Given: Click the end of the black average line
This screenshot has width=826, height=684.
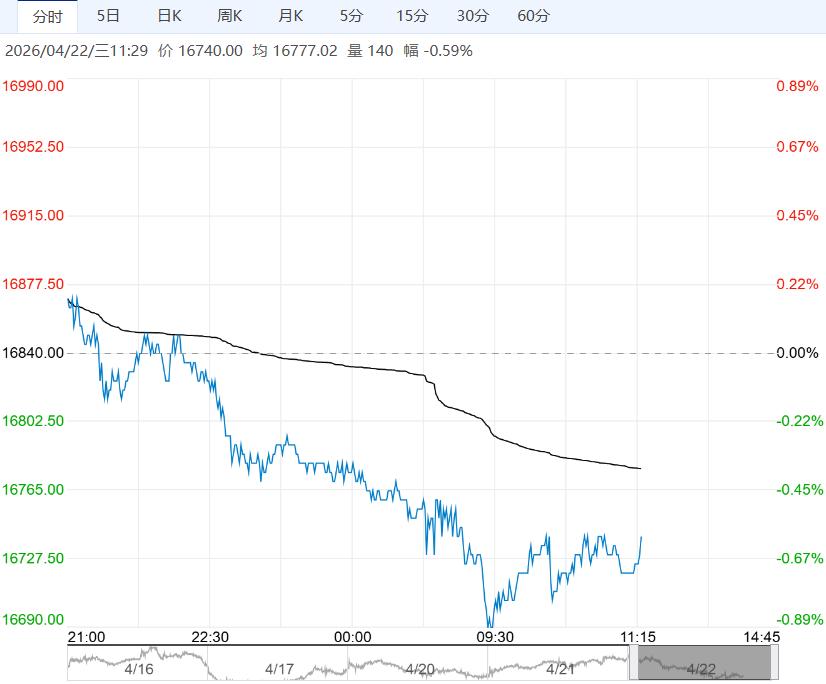Looking at the screenshot, I should 640,468.
